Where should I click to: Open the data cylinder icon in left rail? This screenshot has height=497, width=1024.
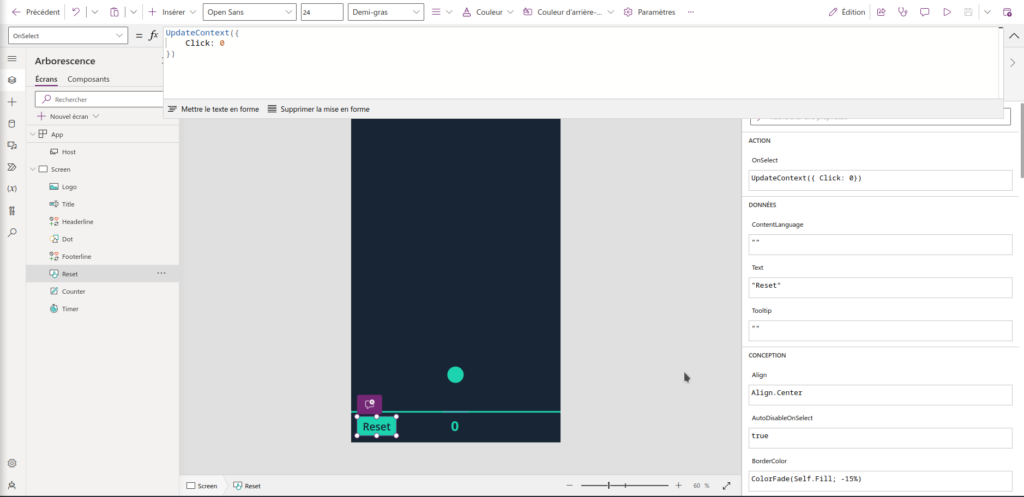pyautogui.click(x=12, y=123)
